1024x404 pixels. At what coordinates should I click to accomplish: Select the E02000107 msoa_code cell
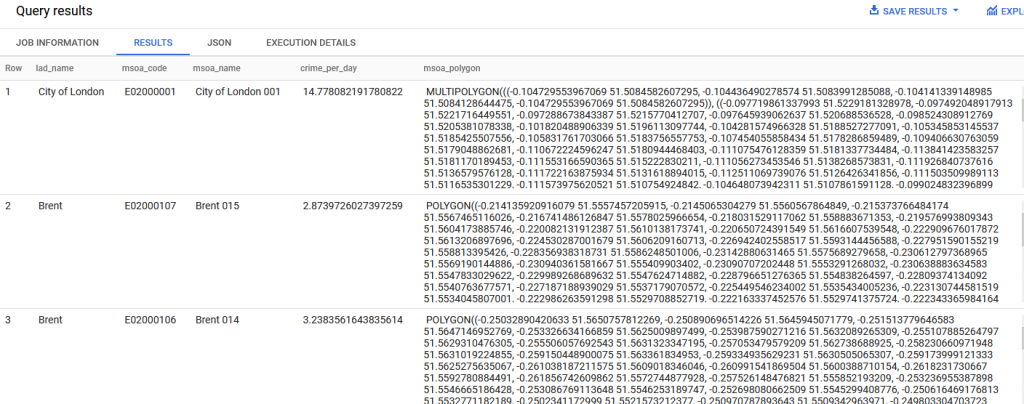click(150, 206)
